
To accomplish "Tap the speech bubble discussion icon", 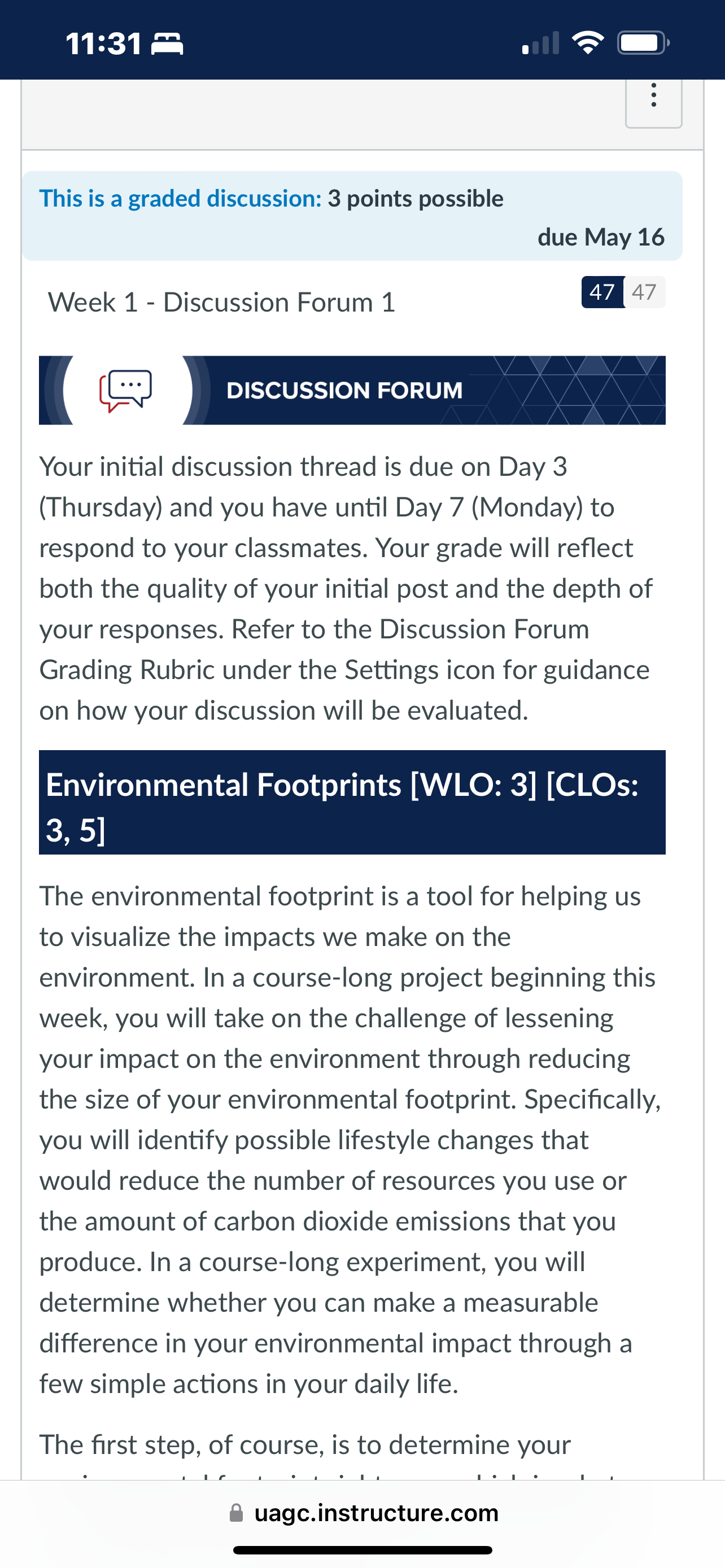I will click(126, 391).
